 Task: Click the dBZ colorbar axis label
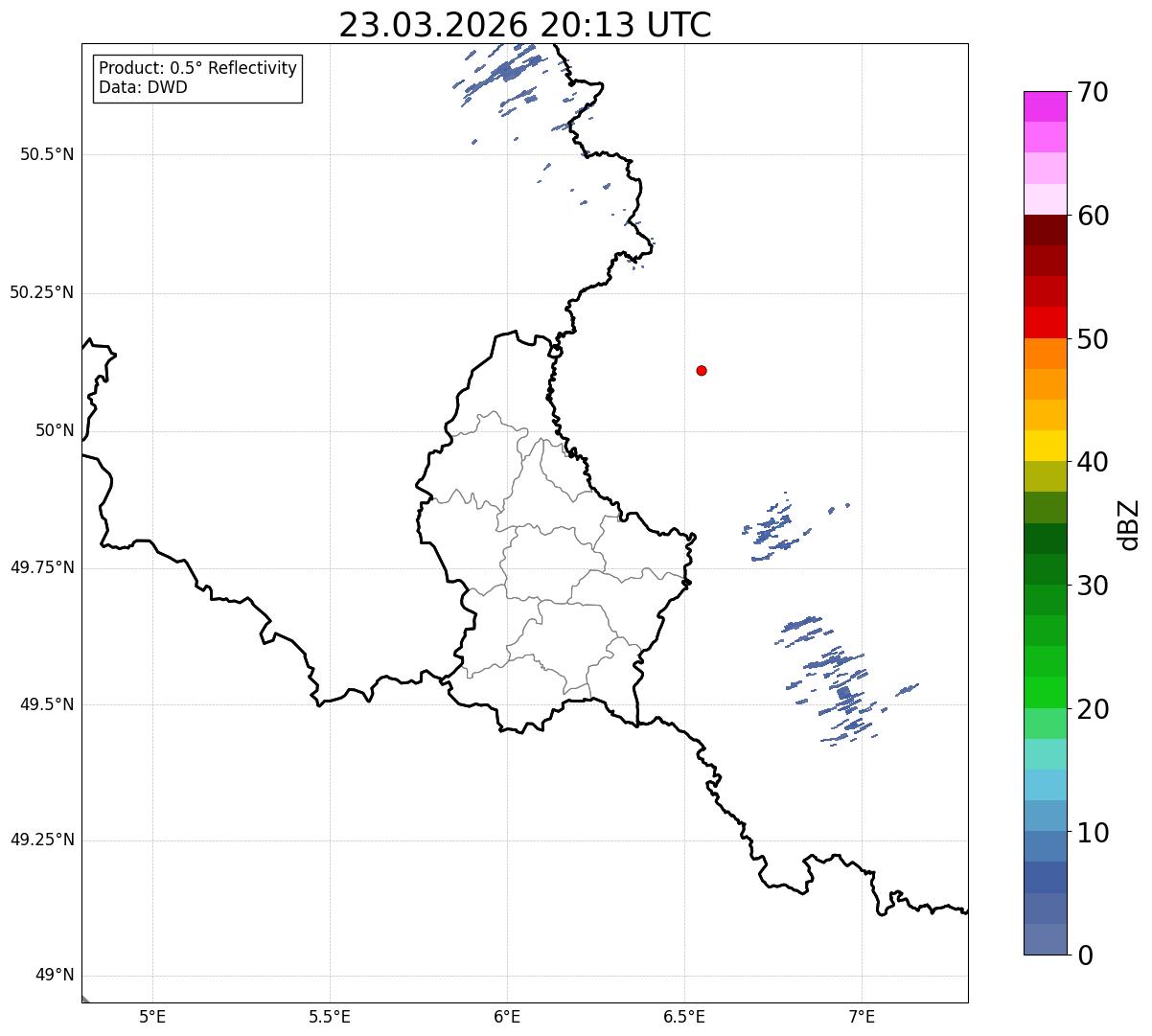click(1129, 524)
